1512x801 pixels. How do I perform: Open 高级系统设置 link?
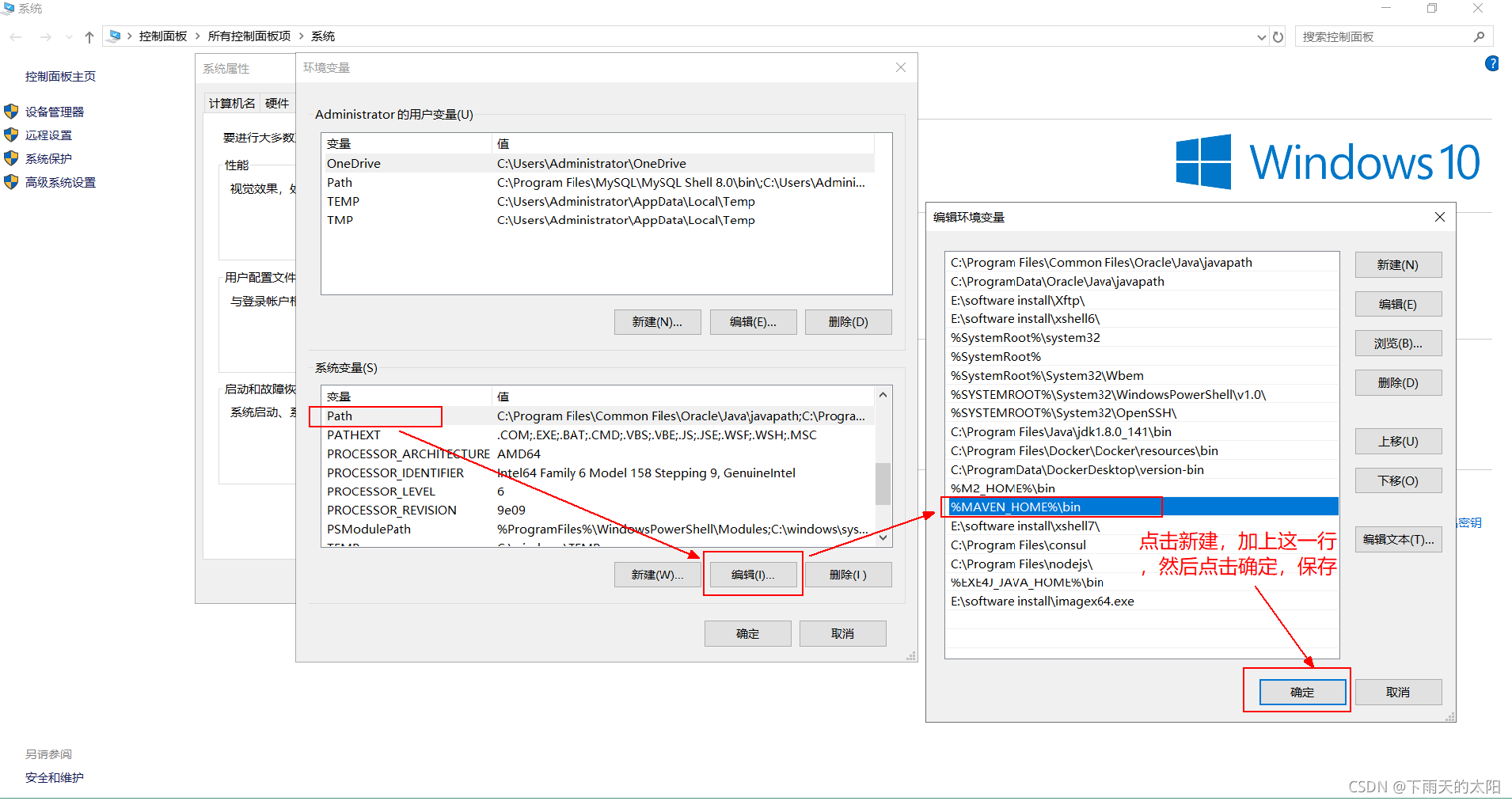pyautogui.click(x=60, y=182)
